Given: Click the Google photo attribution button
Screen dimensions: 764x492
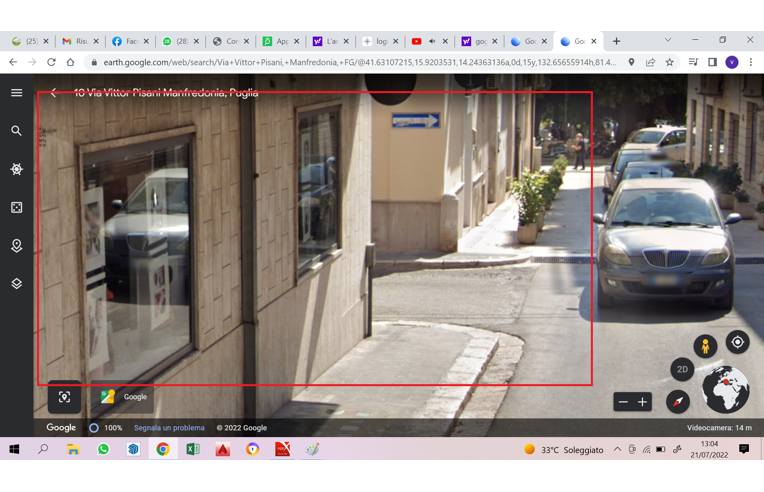Looking at the screenshot, I should pyautogui.click(x=125, y=397).
